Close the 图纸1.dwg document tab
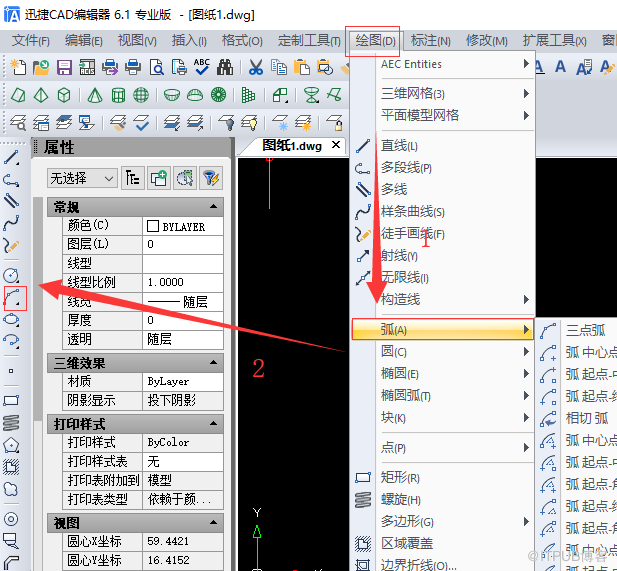Screen dimensions: 617x571 pos(336,145)
